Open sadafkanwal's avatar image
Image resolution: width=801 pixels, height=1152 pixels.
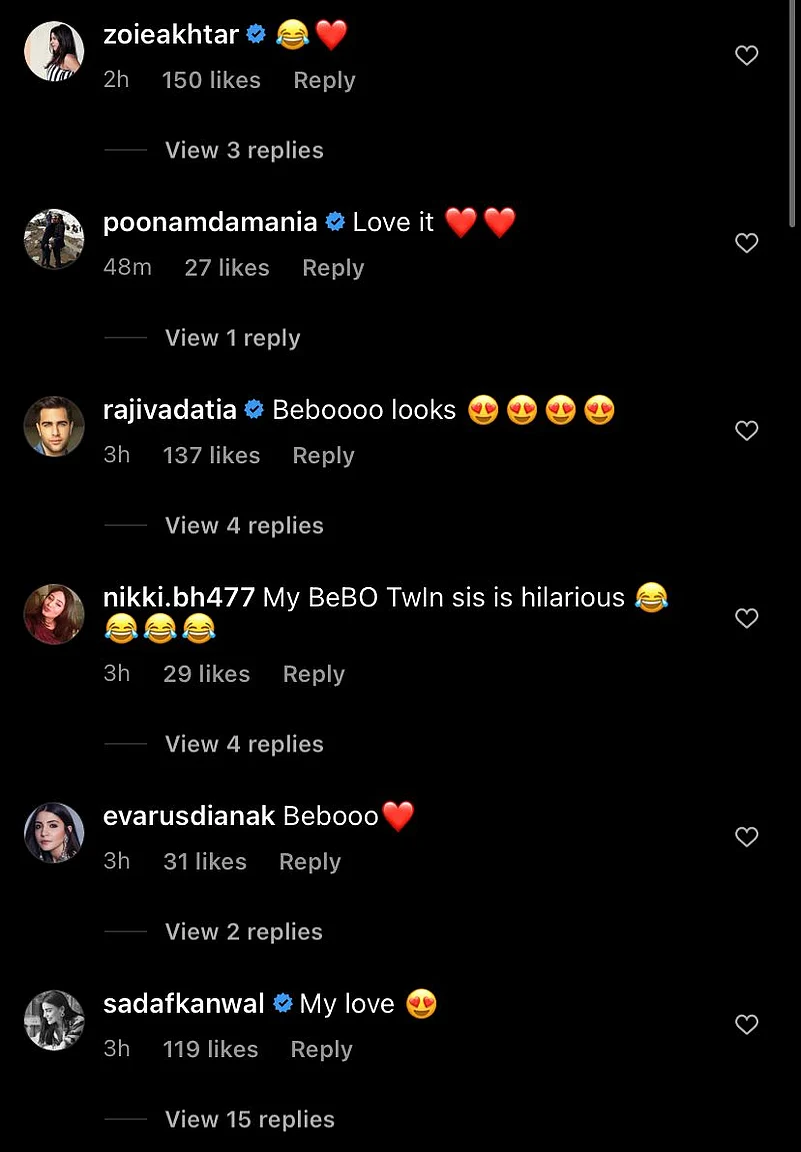pyautogui.click(x=54, y=1020)
